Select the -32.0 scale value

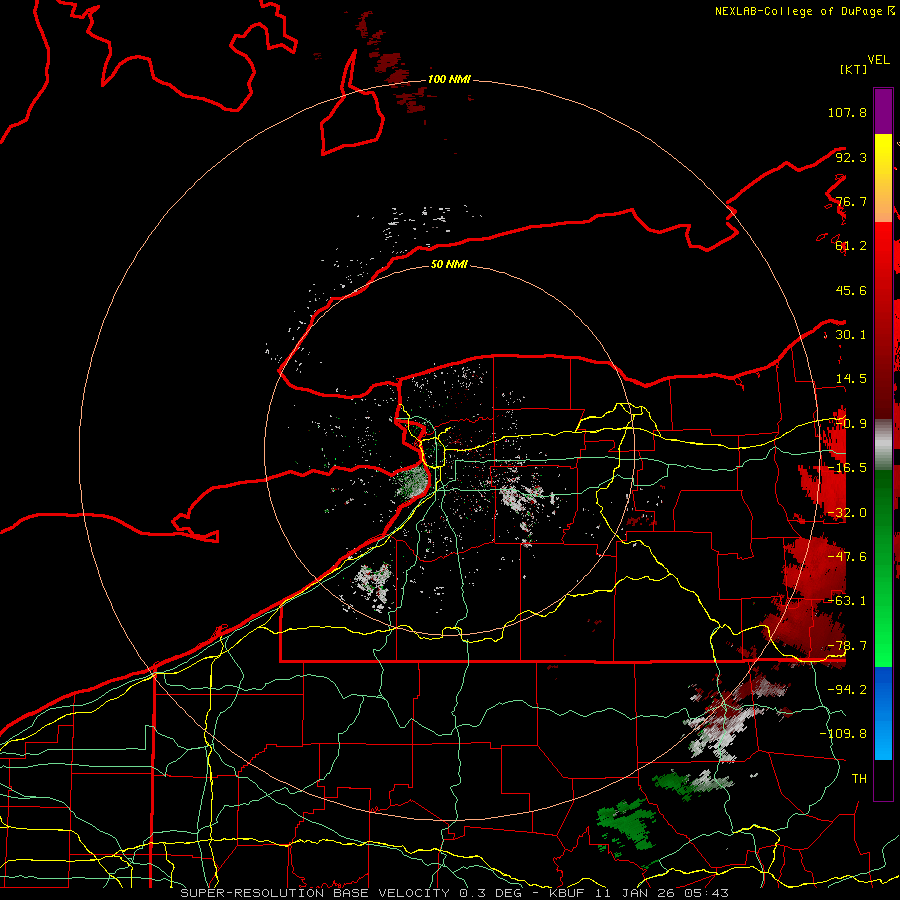click(847, 513)
